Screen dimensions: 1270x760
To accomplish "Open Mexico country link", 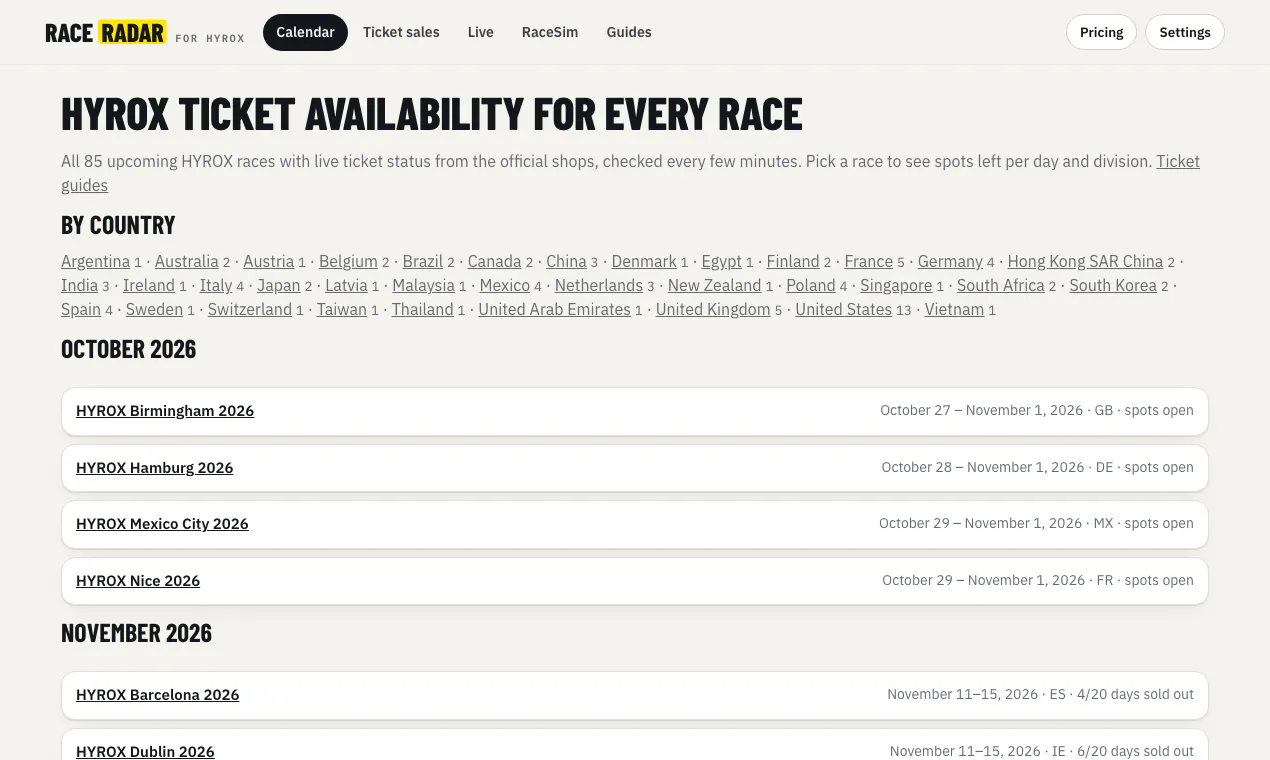I will (x=505, y=285).
